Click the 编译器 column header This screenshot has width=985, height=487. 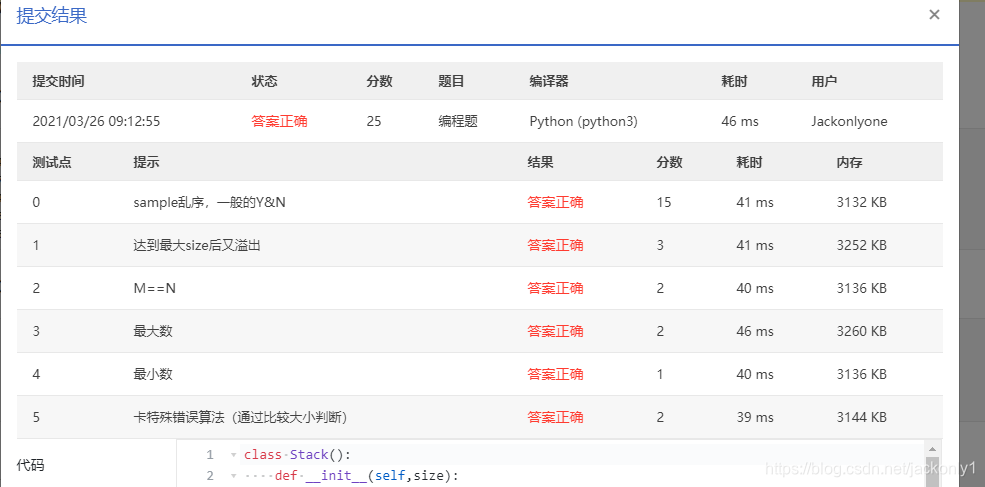pos(549,81)
